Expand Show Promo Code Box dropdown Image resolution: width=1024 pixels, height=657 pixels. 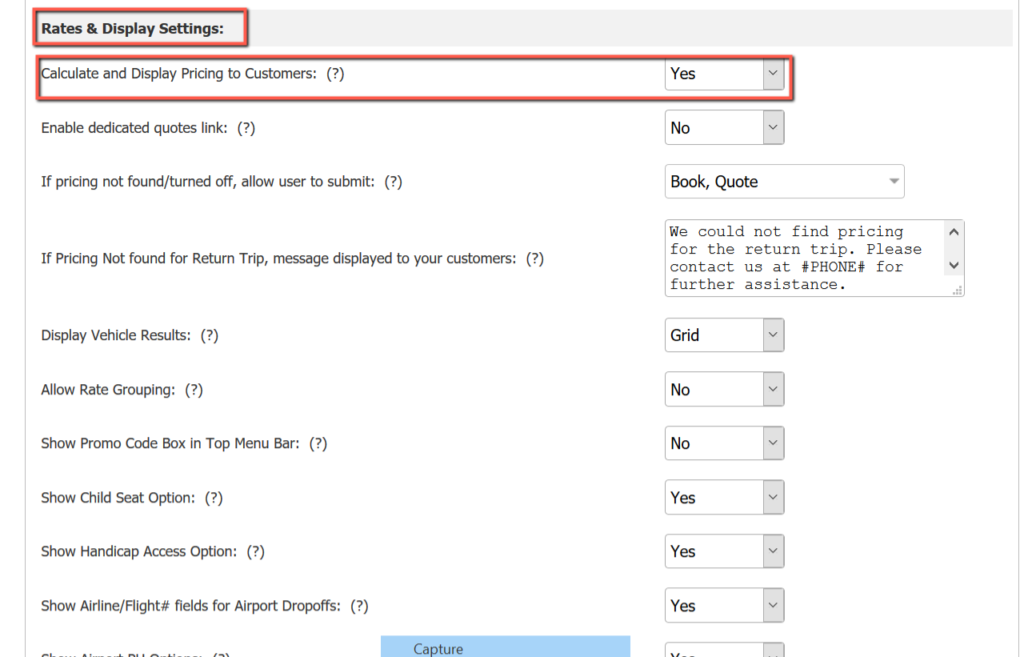click(724, 444)
